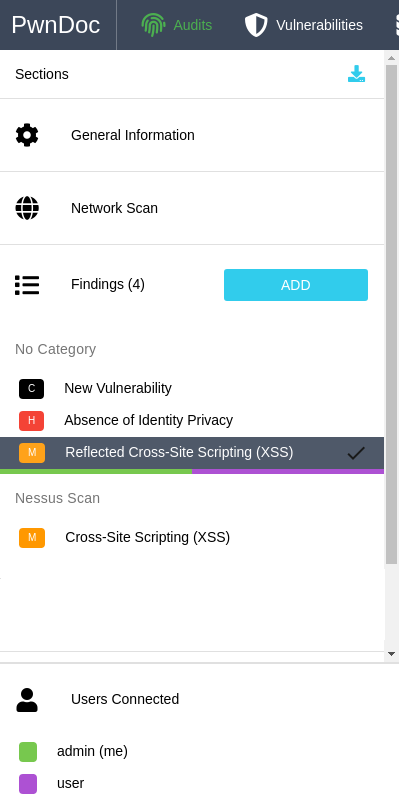Image resolution: width=399 pixels, height=803 pixels.
Task: Click the checkmark on Reflected Cross-Site Scripting finding
Action: pyautogui.click(x=356, y=453)
